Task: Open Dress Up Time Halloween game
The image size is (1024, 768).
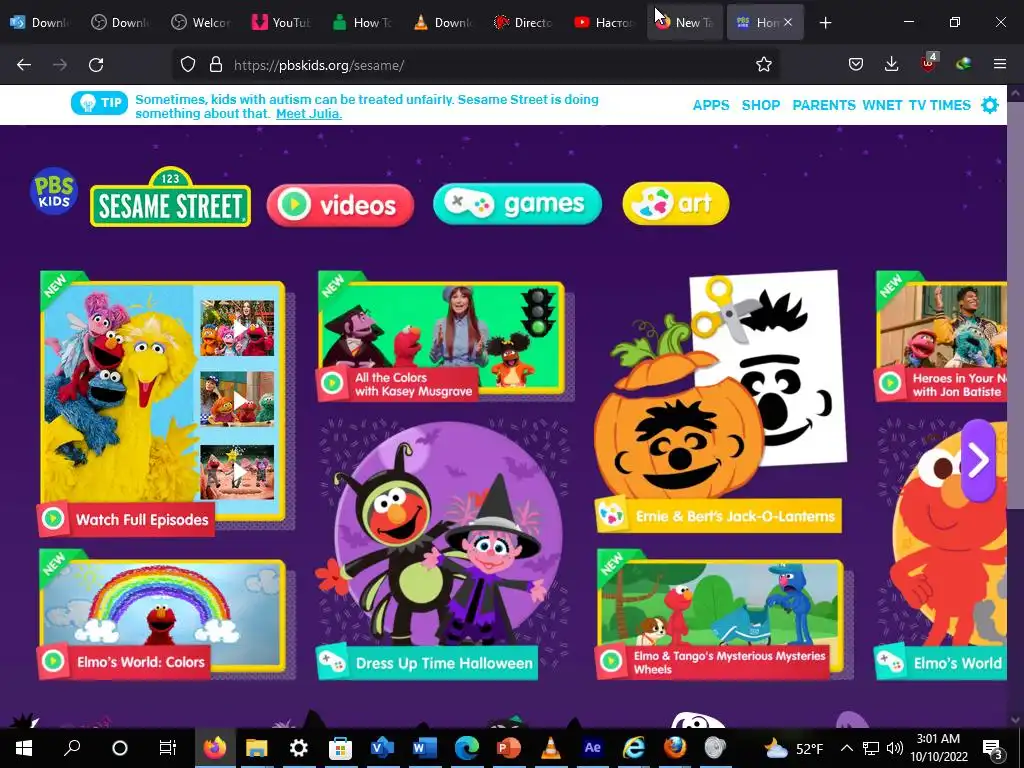Action: click(441, 550)
